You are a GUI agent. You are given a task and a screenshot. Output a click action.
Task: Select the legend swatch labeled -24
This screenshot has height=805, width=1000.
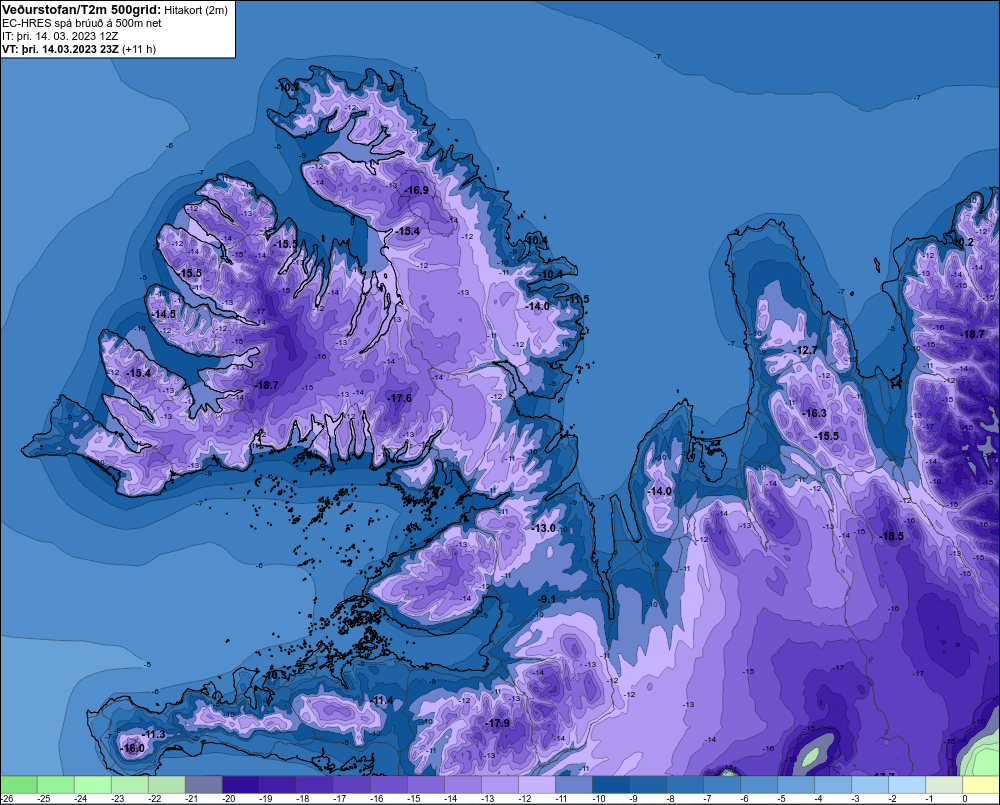pos(92,784)
